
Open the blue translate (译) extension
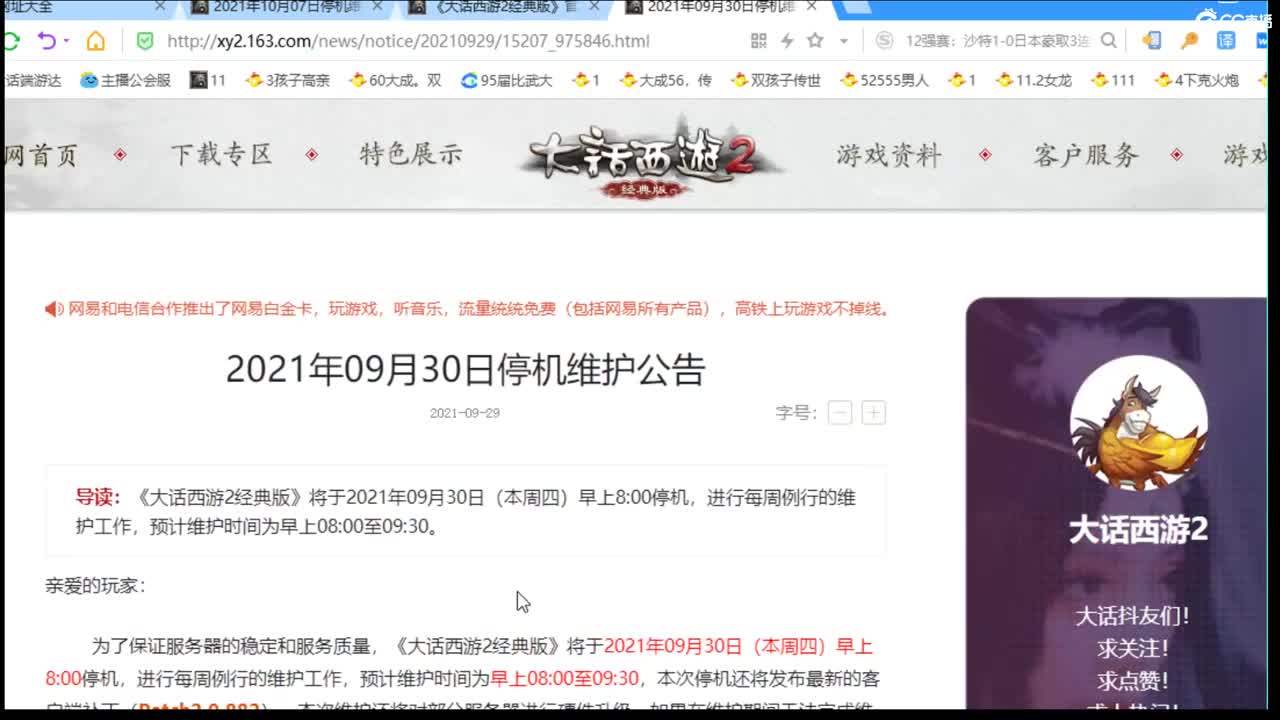click(1226, 41)
